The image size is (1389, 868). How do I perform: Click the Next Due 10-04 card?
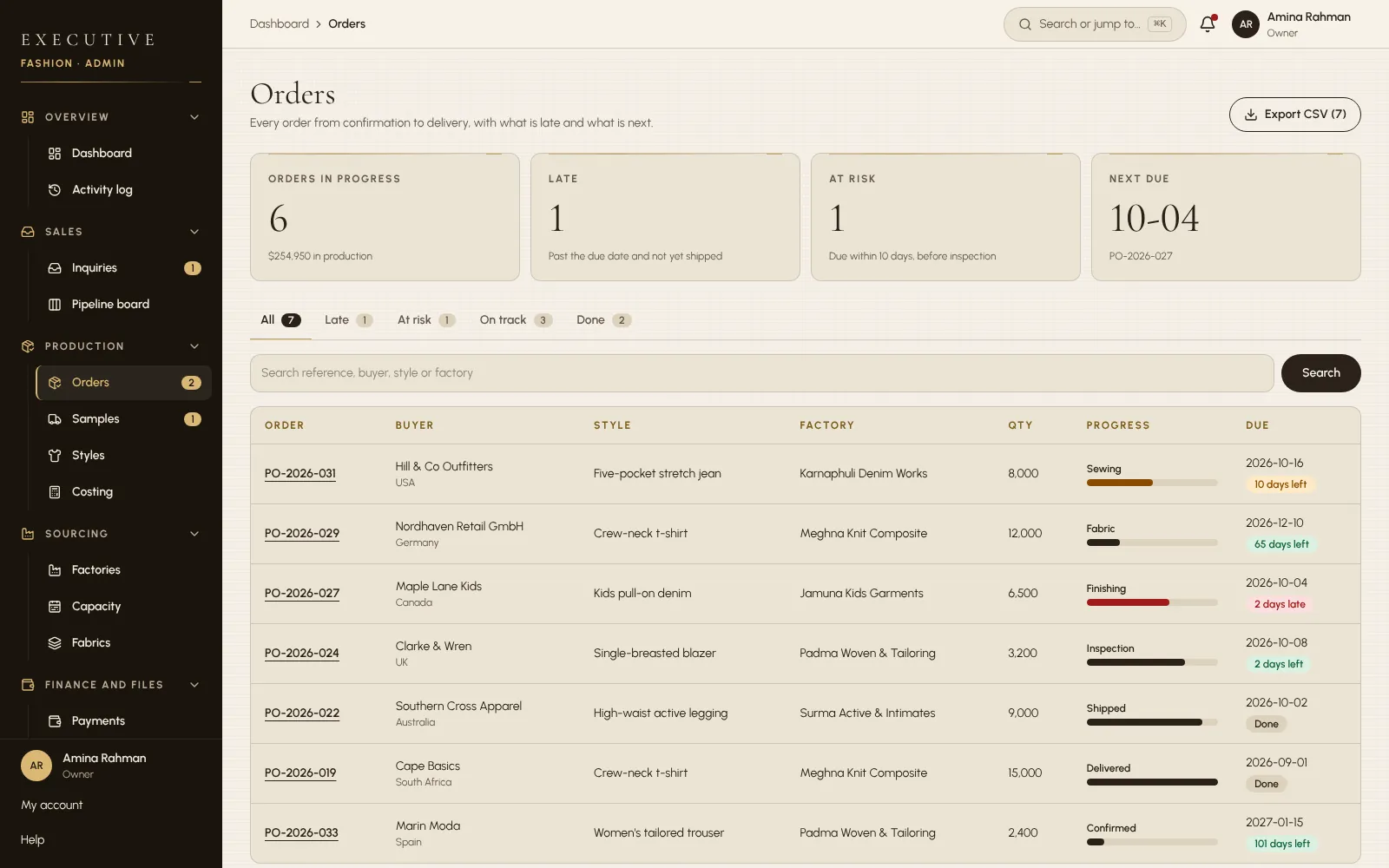1226,217
